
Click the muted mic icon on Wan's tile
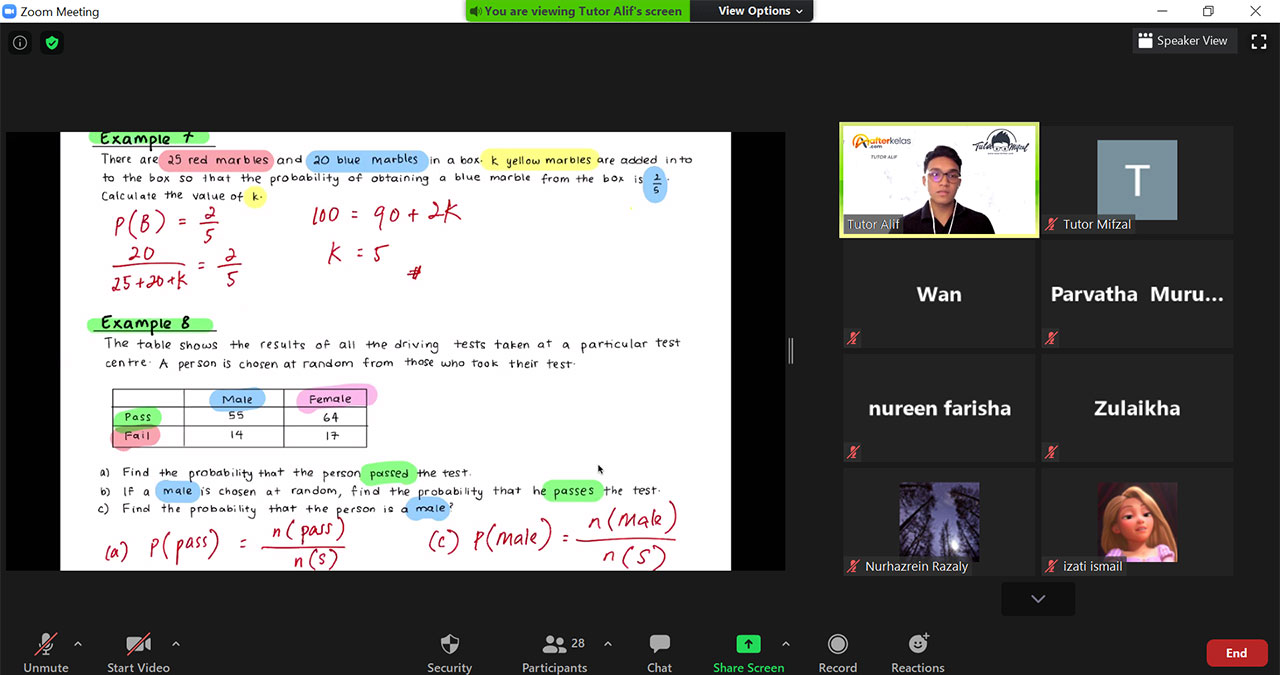853,339
